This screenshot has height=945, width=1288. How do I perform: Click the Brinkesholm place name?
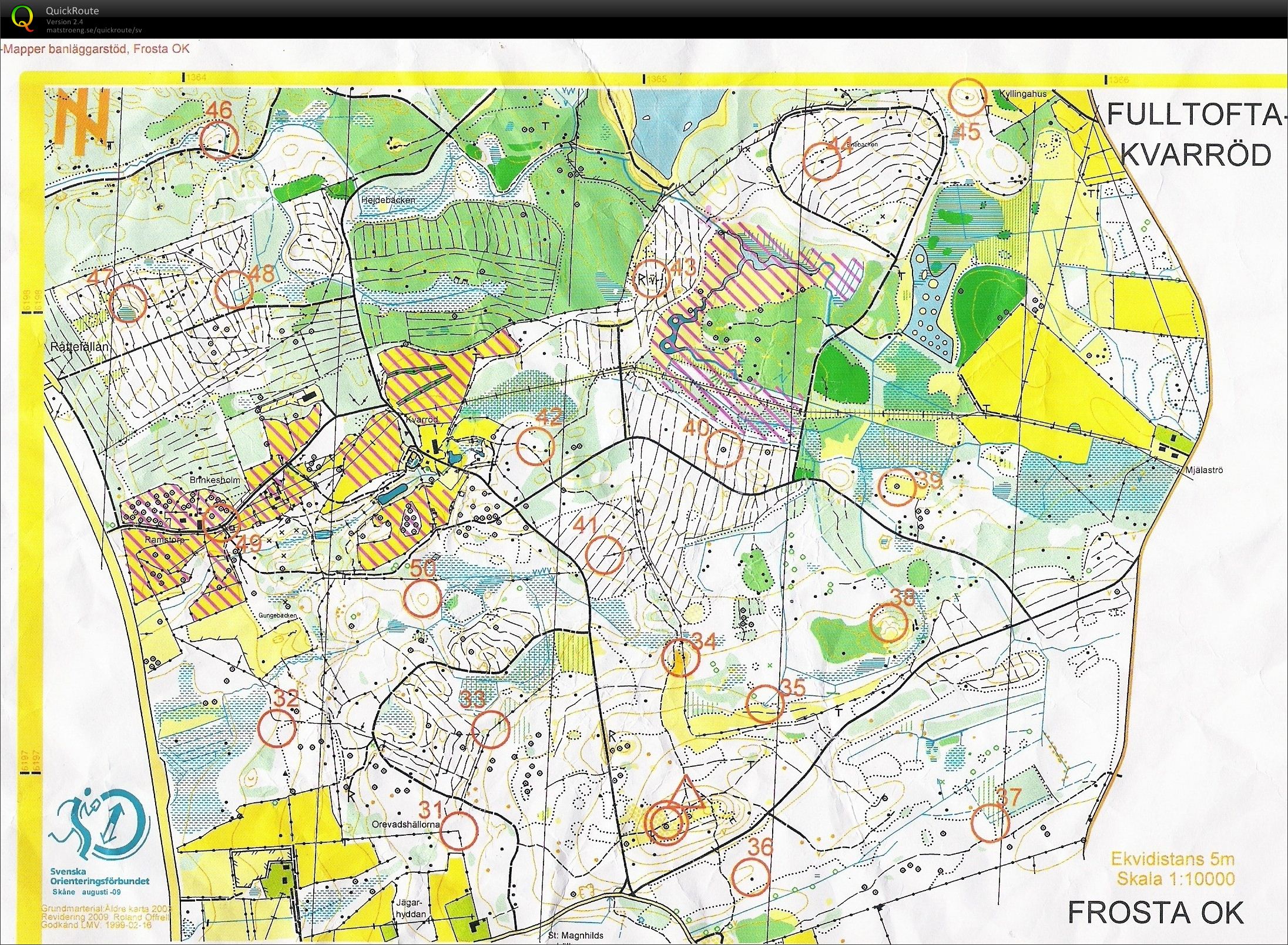tap(214, 480)
